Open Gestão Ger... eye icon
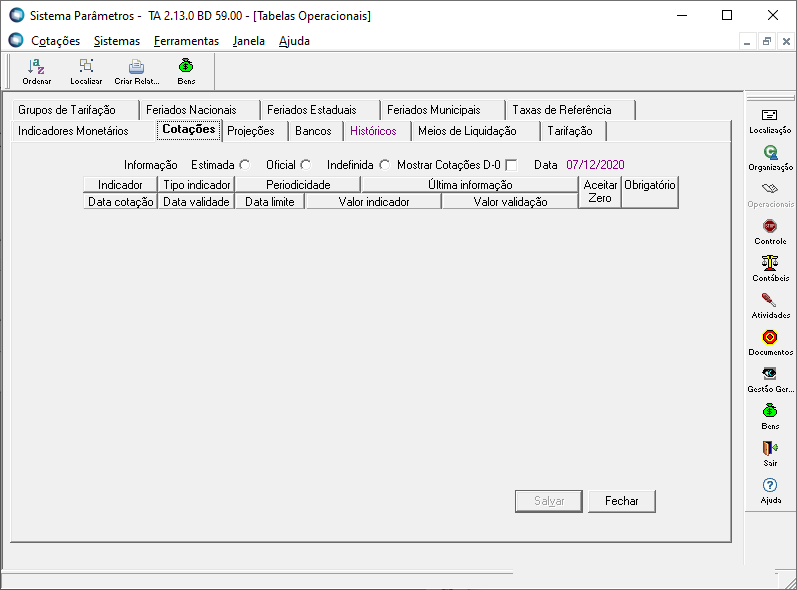 point(770,380)
